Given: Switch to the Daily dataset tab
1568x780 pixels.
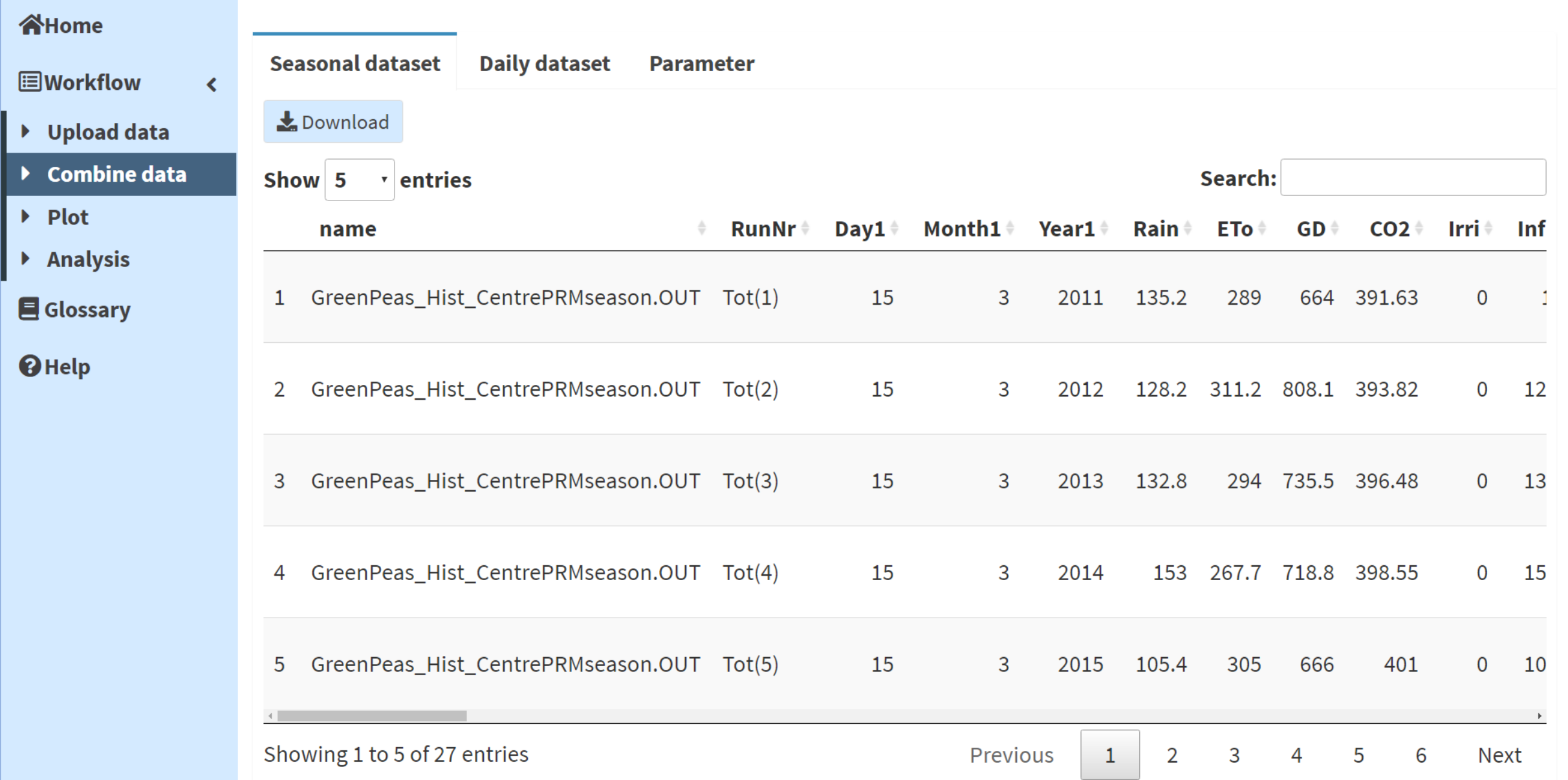Looking at the screenshot, I should [544, 63].
